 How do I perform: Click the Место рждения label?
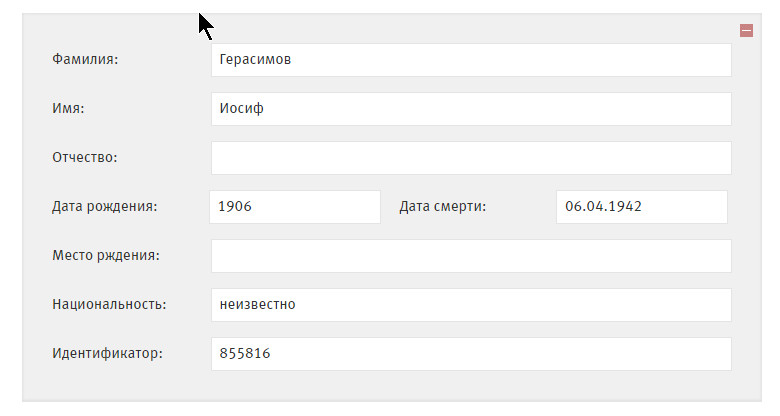click(106, 256)
